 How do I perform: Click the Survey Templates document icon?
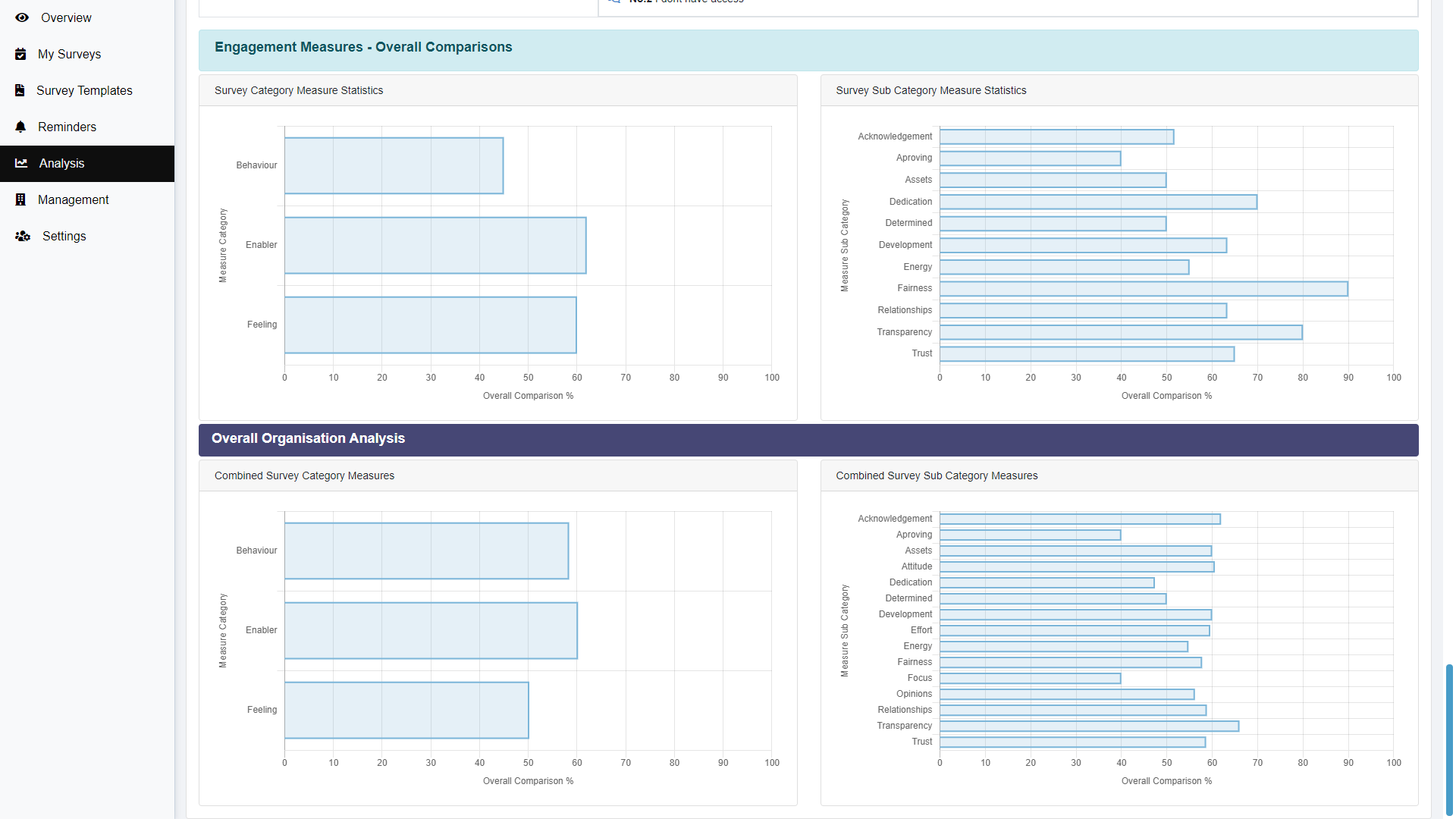click(x=20, y=90)
